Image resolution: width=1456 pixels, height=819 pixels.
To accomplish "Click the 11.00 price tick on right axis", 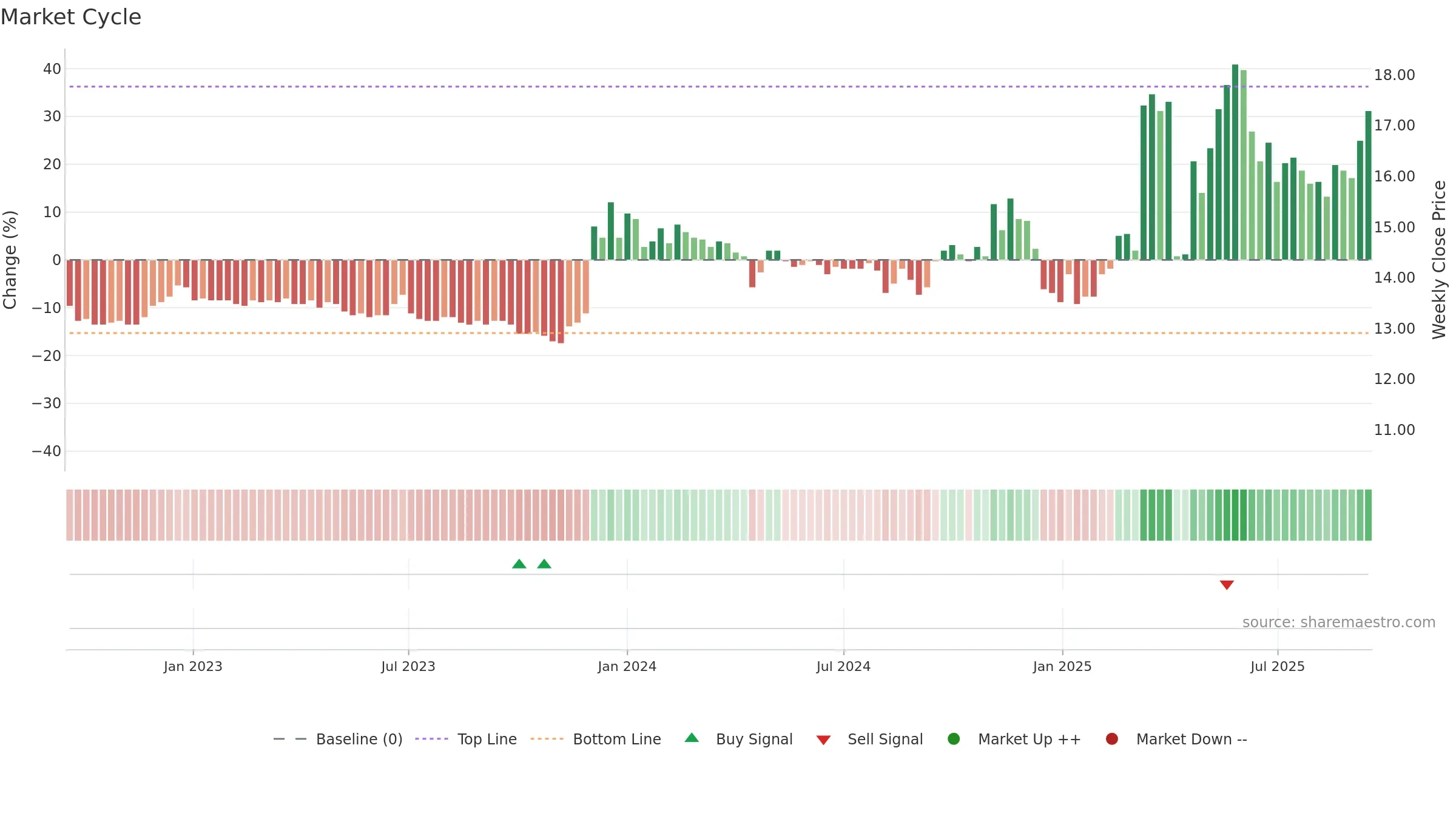I will [x=1394, y=430].
